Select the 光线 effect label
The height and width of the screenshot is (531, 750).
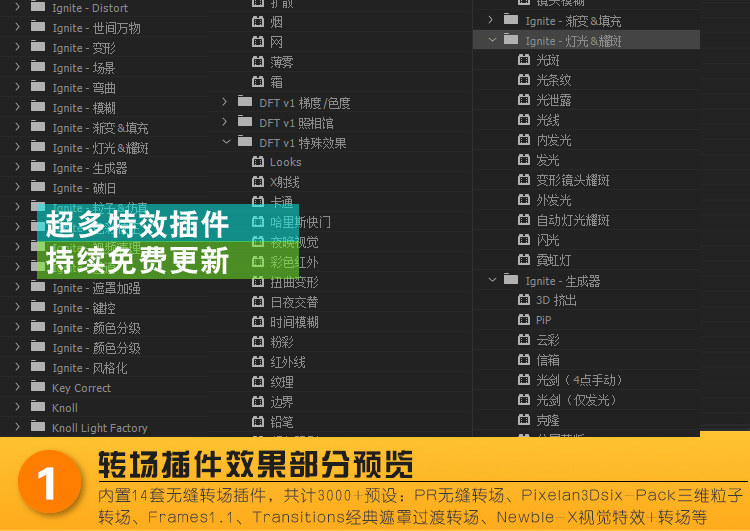click(x=548, y=120)
